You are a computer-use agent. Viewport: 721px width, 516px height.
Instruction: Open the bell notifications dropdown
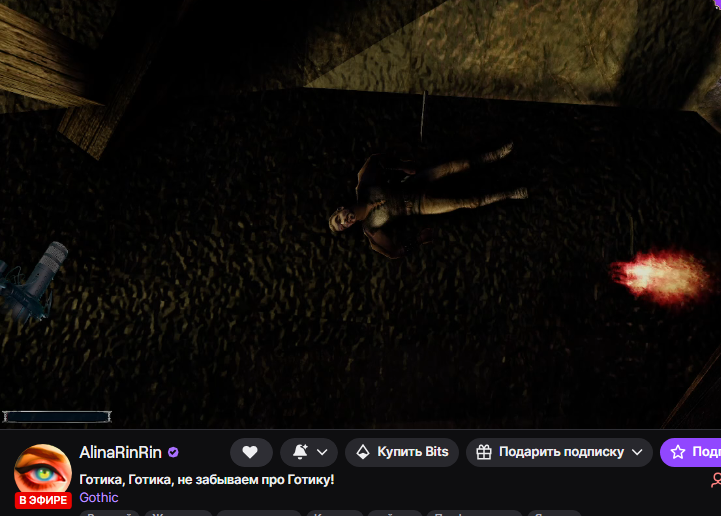(309, 452)
